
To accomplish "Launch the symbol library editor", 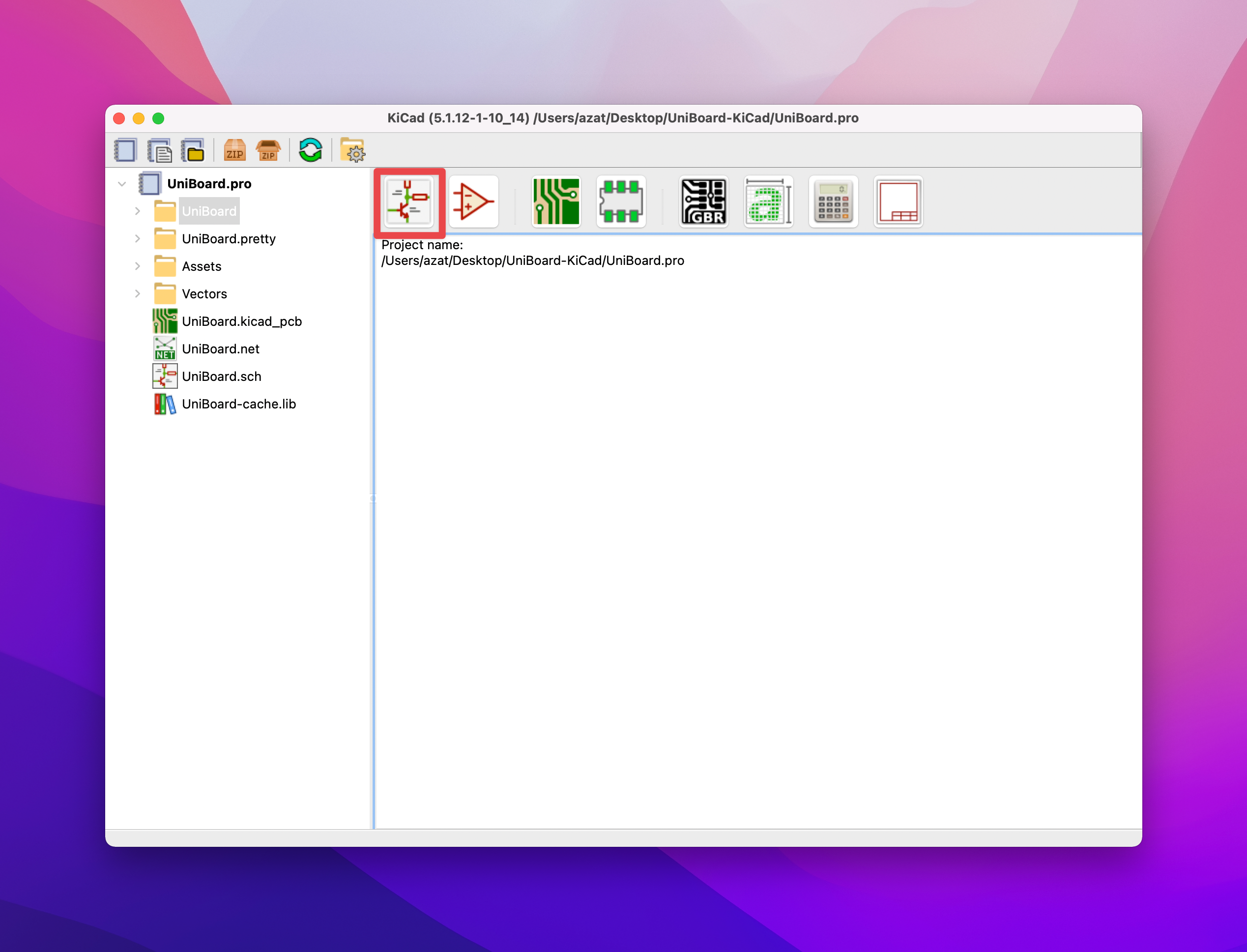I will (x=473, y=202).
